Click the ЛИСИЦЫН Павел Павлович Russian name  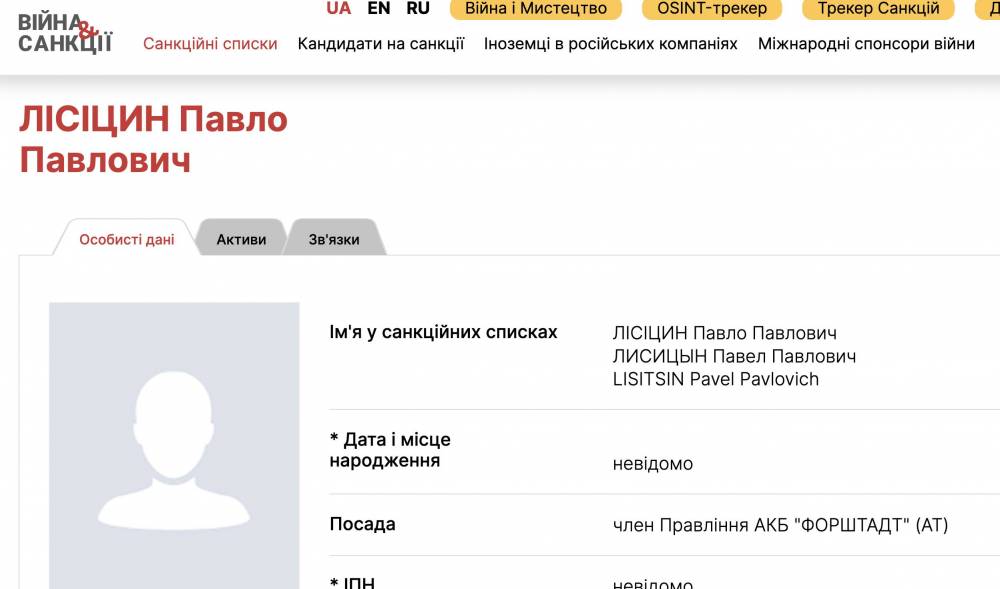click(734, 356)
